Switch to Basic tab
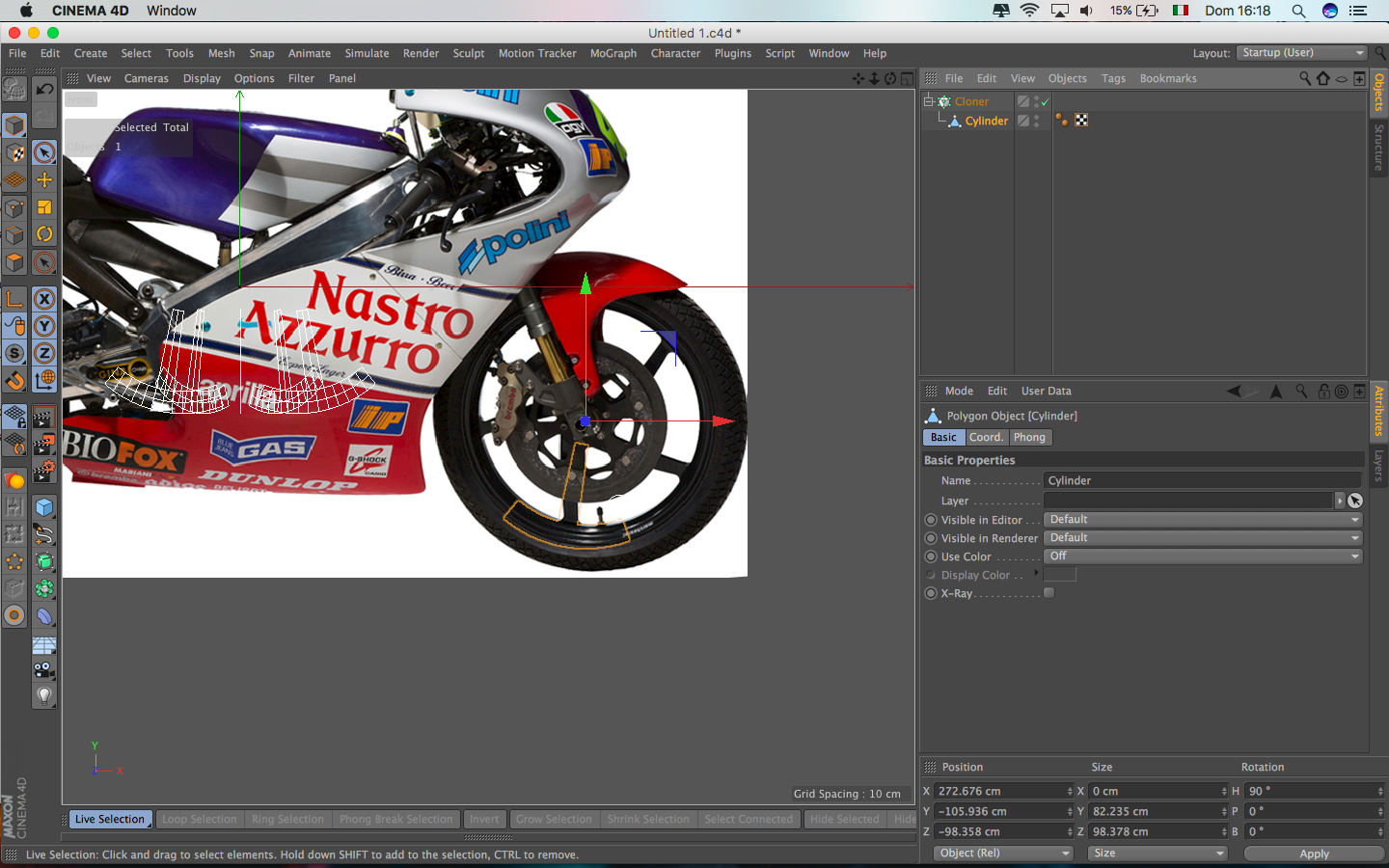This screenshot has width=1389, height=868. tap(943, 438)
